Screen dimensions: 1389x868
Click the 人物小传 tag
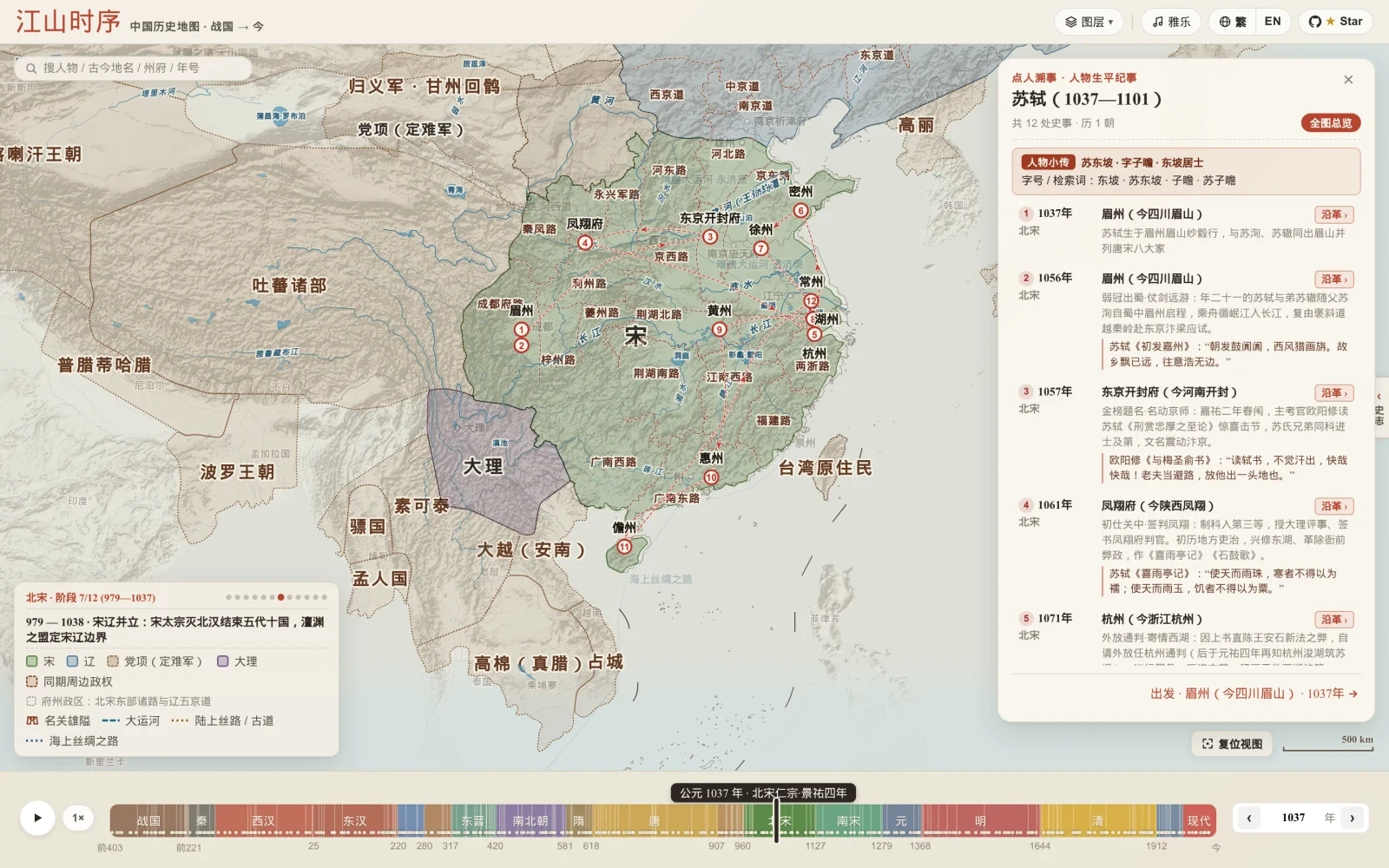point(1048,162)
